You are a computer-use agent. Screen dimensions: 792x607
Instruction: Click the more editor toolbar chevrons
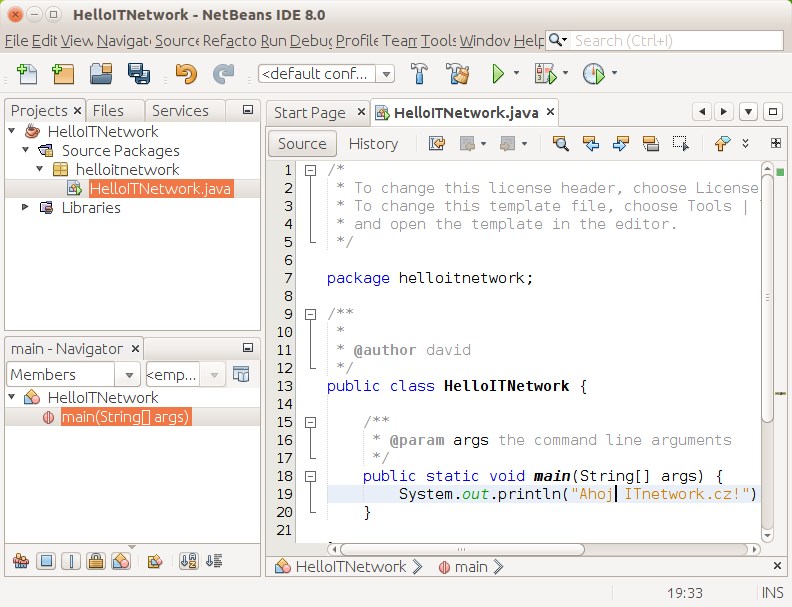tap(746, 143)
